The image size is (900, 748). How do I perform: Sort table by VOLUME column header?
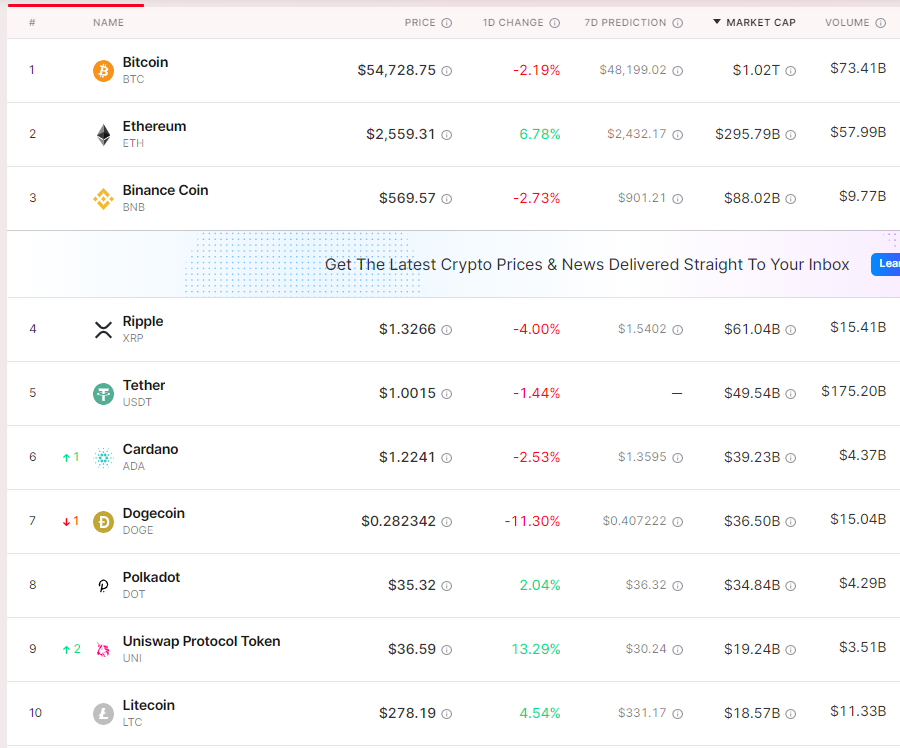point(847,22)
